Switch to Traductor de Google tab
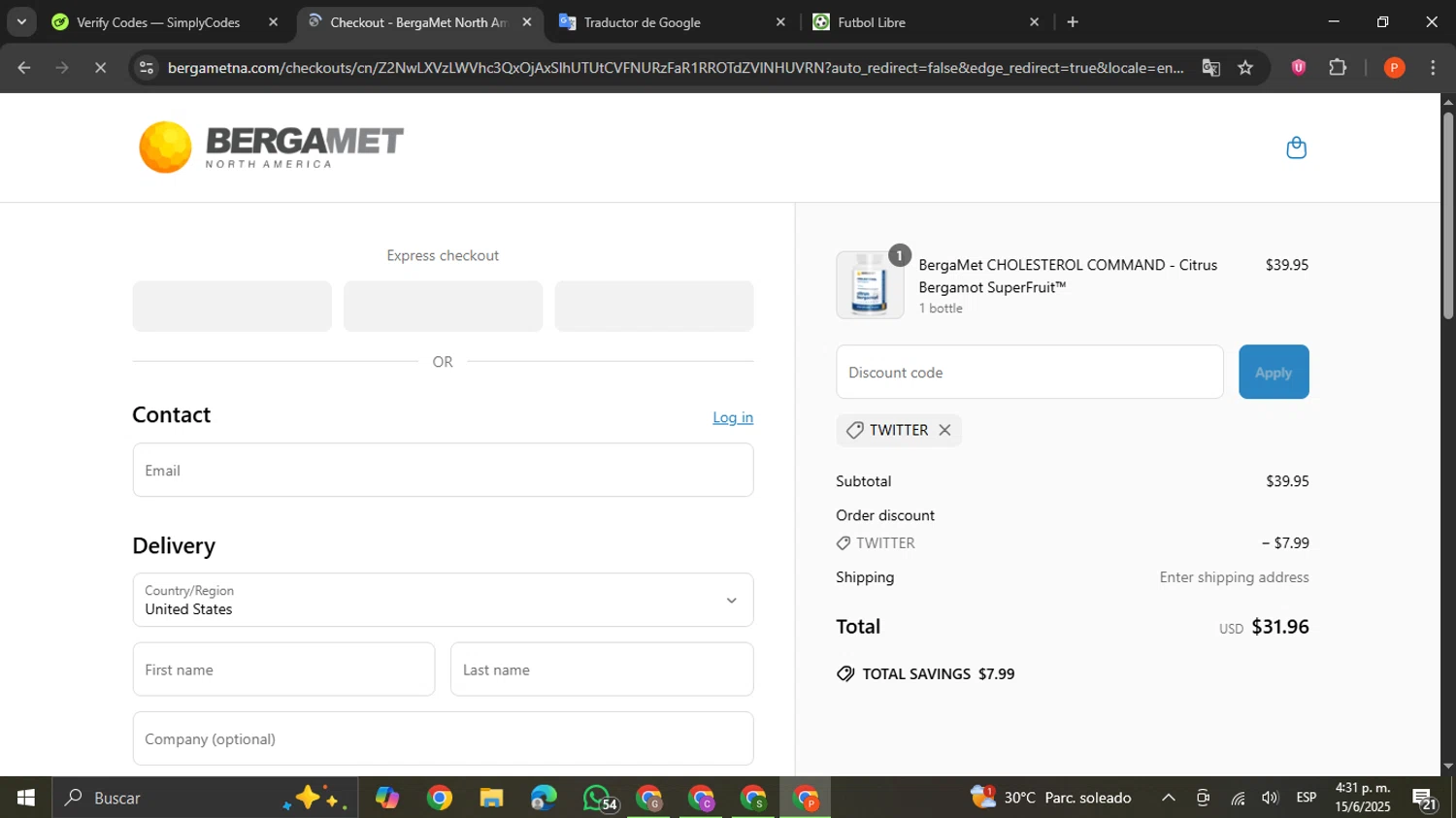 point(641,22)
